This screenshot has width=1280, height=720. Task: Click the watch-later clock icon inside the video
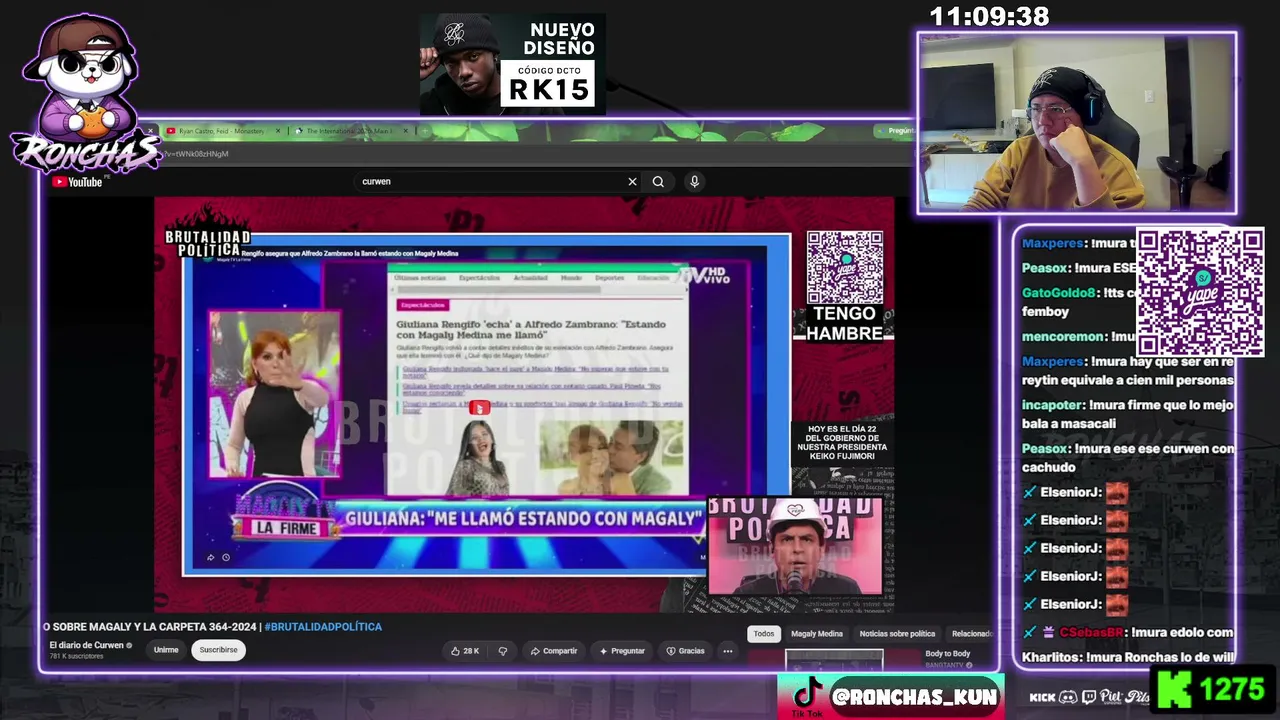coord(226,557)
